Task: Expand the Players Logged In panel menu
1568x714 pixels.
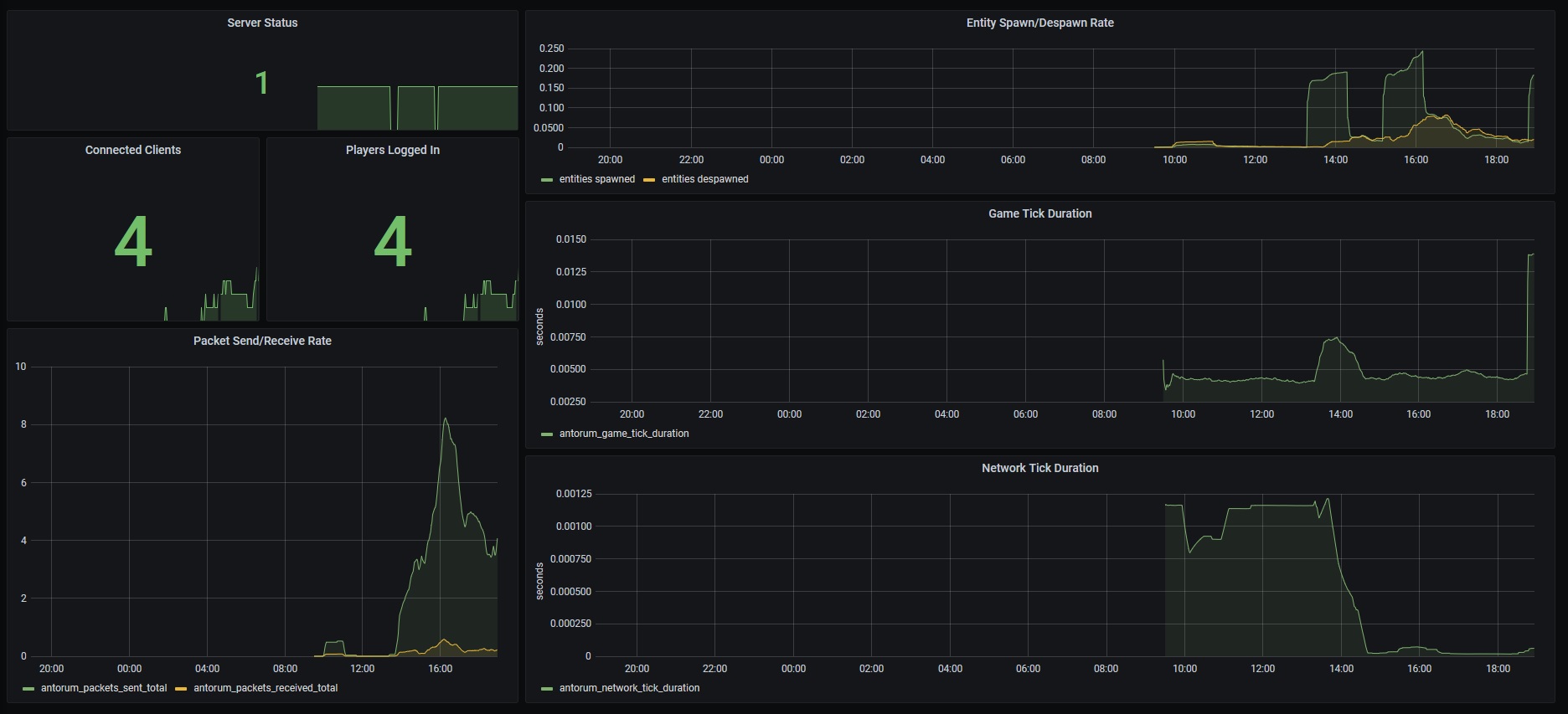Action: click(392, 150)
